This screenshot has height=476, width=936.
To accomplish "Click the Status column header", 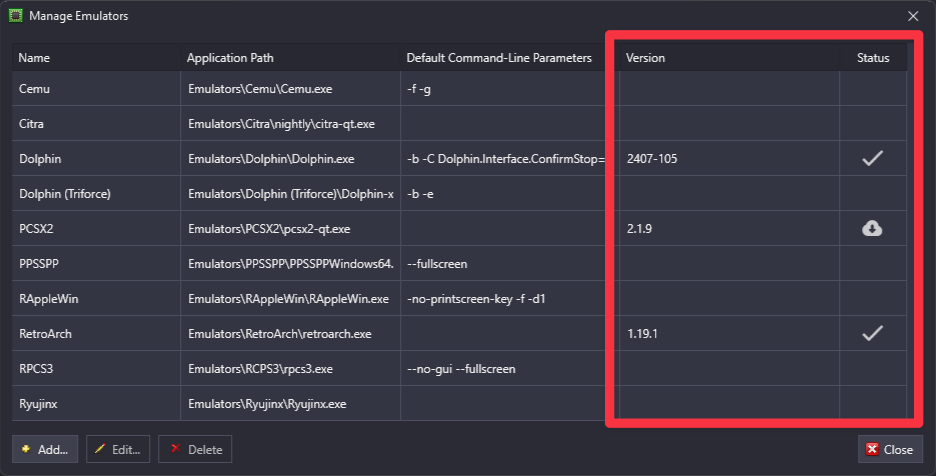I will point(873,58).
